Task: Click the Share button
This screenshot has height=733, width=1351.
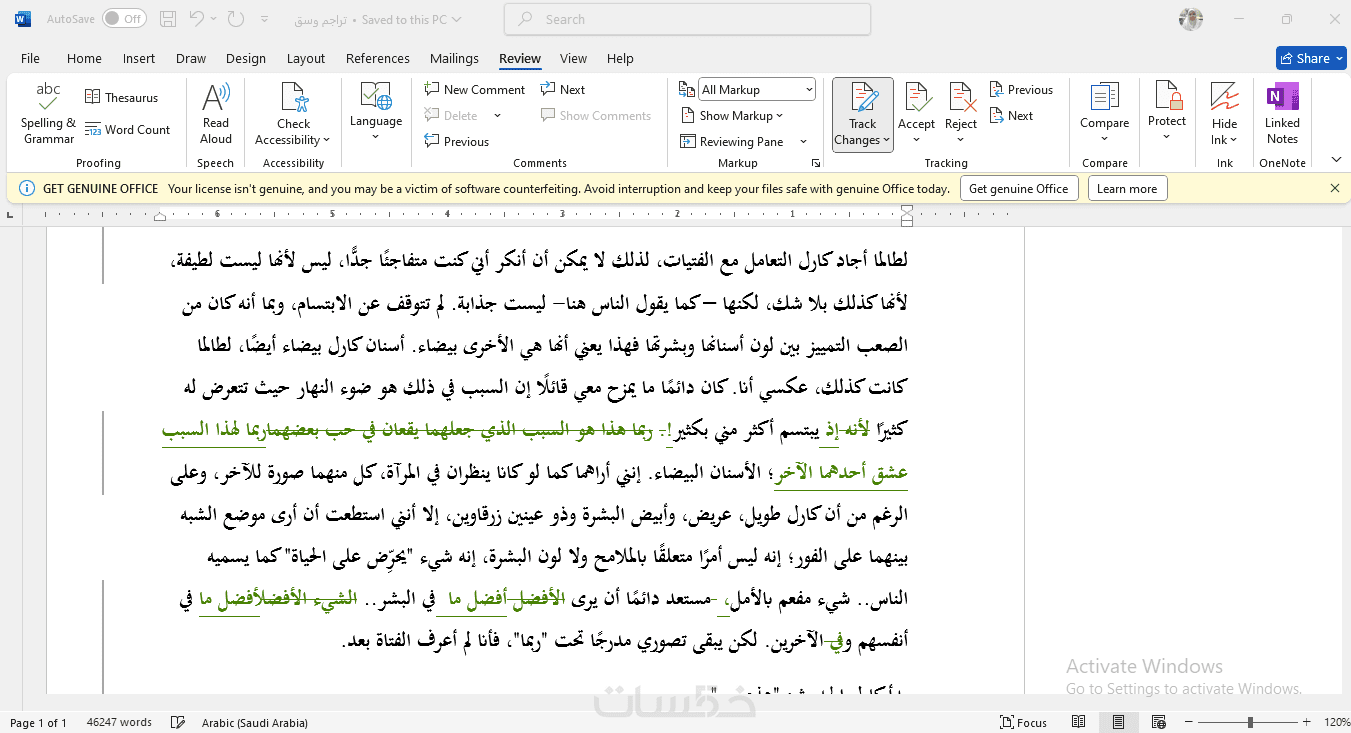Action: click(1311, 58)
